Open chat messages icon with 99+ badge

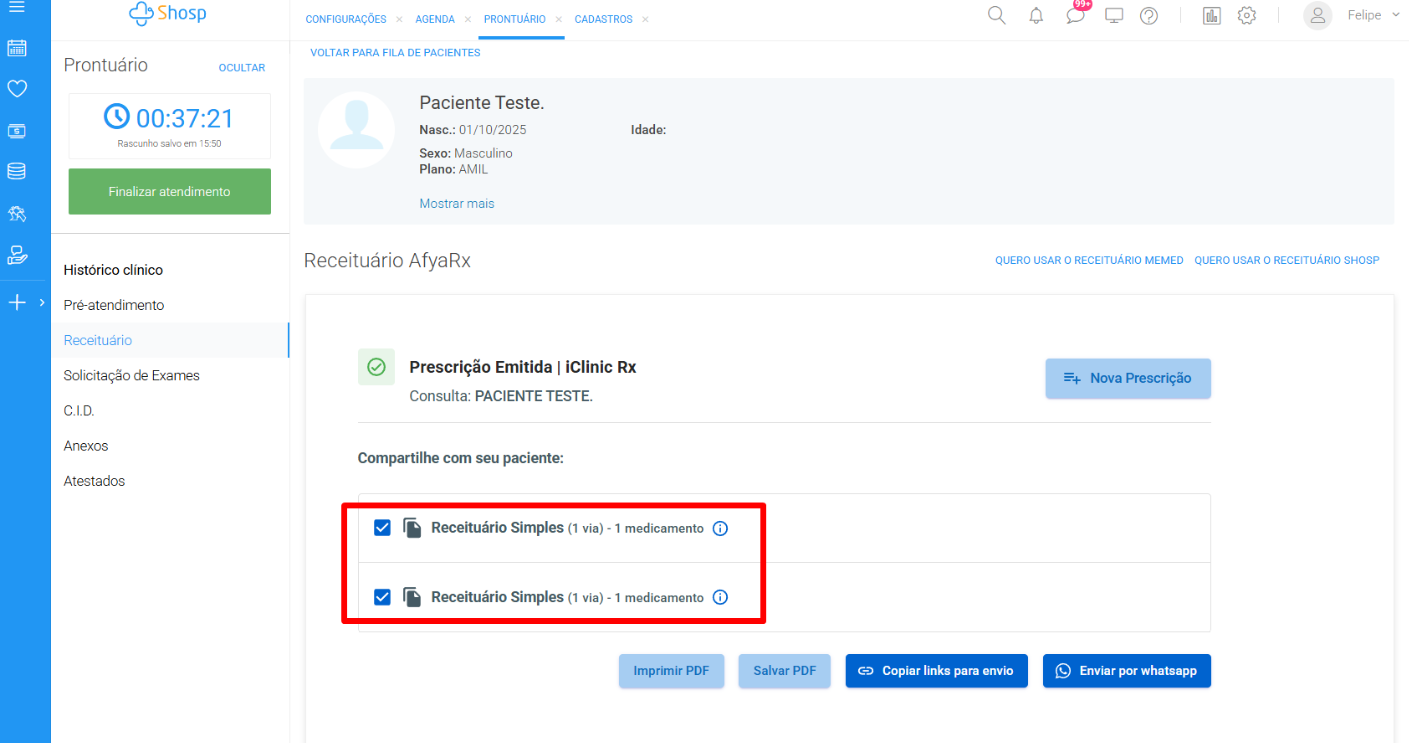(x=1075, y=15)
